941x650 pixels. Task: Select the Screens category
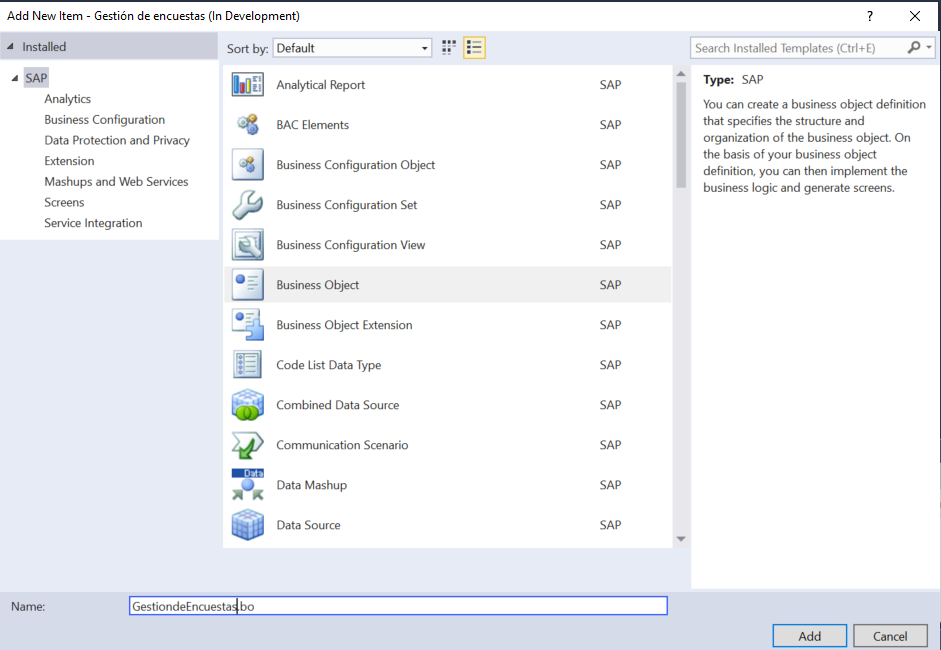pos(64,202)
